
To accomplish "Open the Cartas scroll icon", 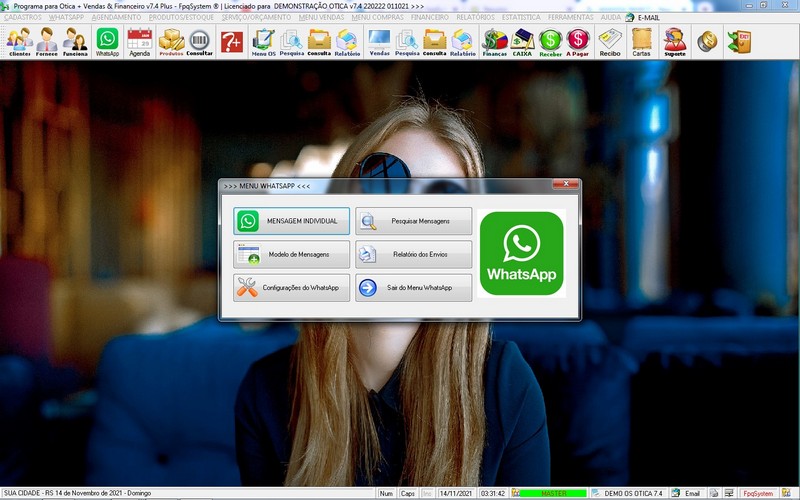I will (641, 42).
